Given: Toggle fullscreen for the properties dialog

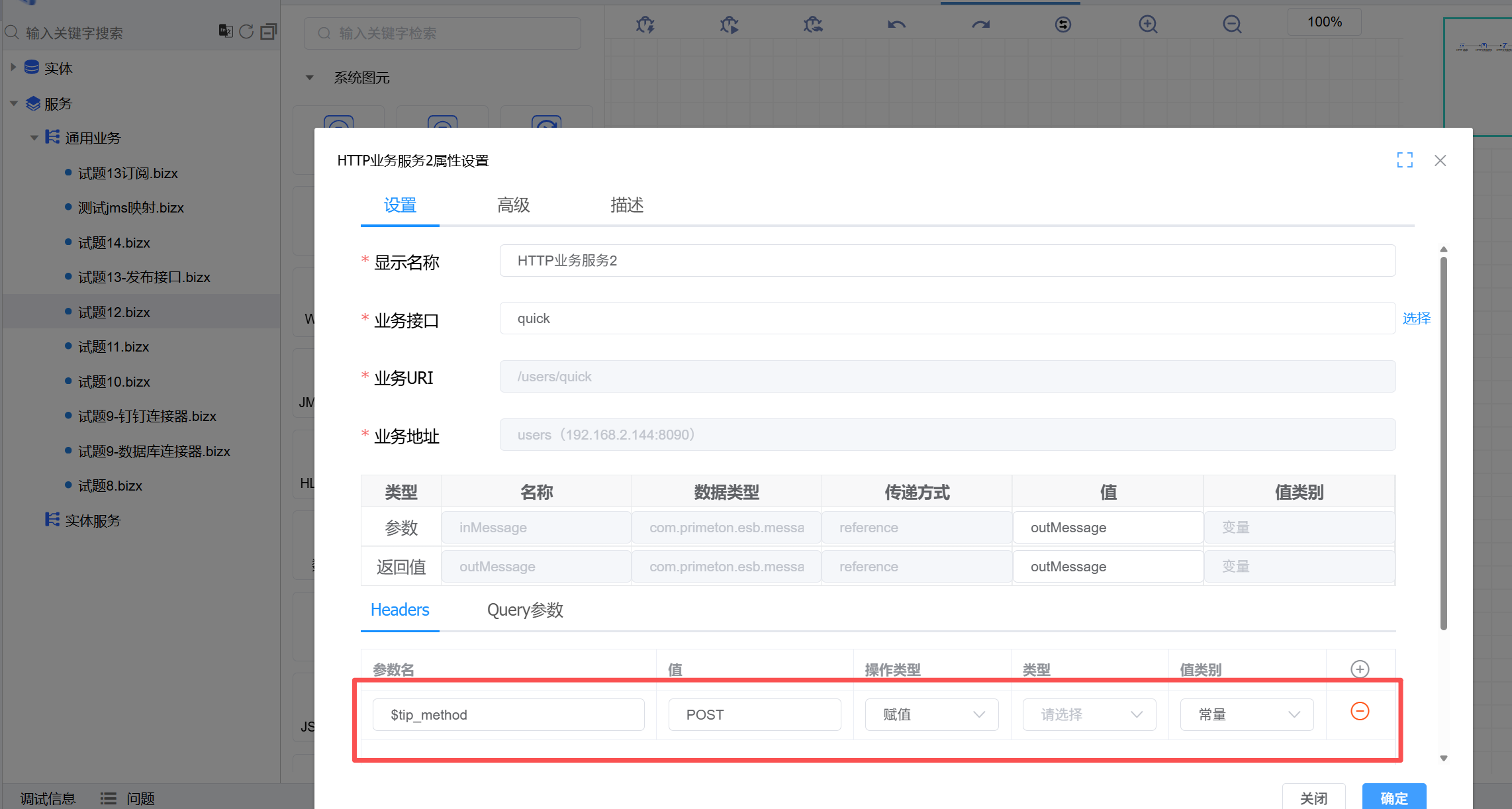Looking at the screenshot, I should 1405,160.
